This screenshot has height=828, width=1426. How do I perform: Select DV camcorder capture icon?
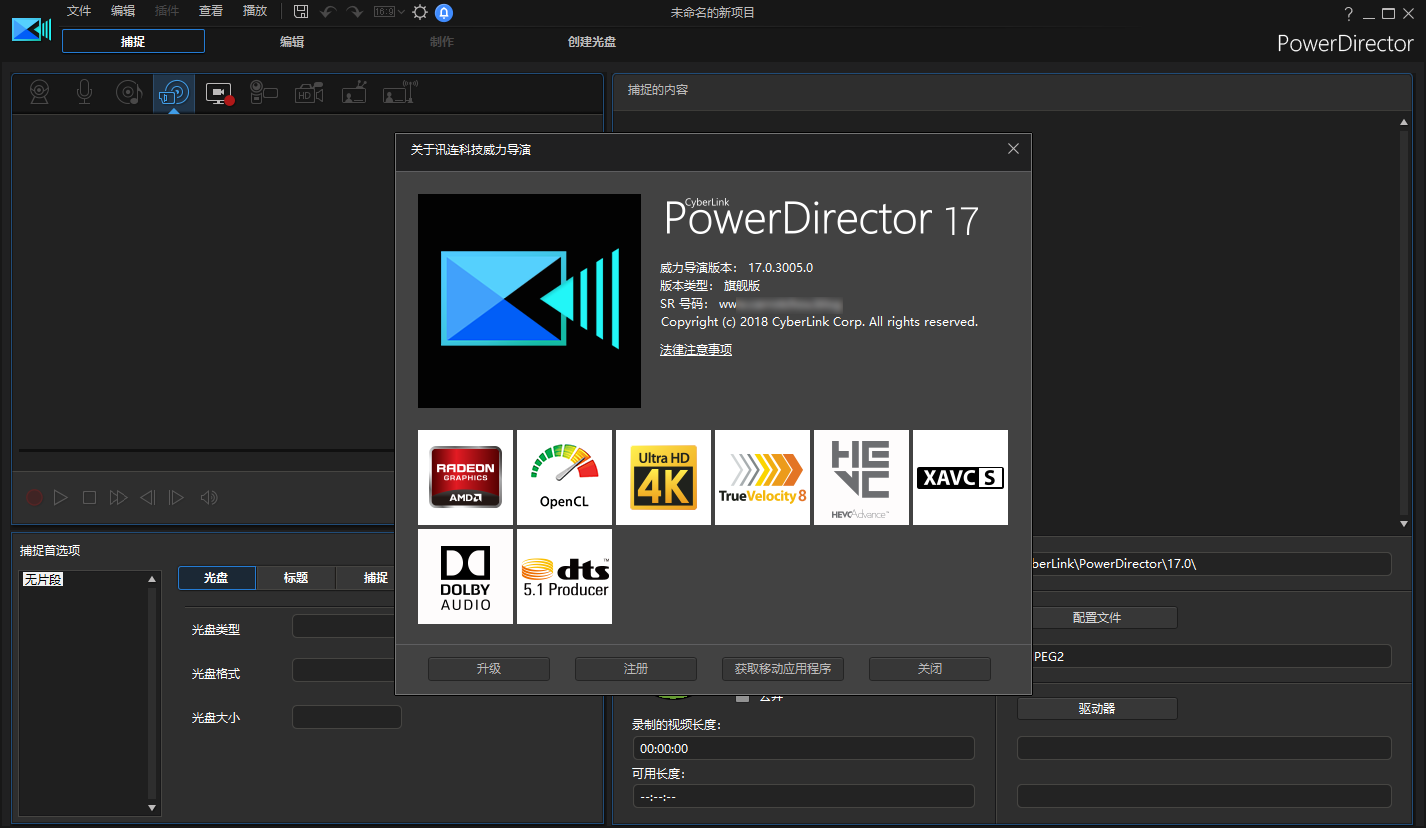[x=264, y=92]
